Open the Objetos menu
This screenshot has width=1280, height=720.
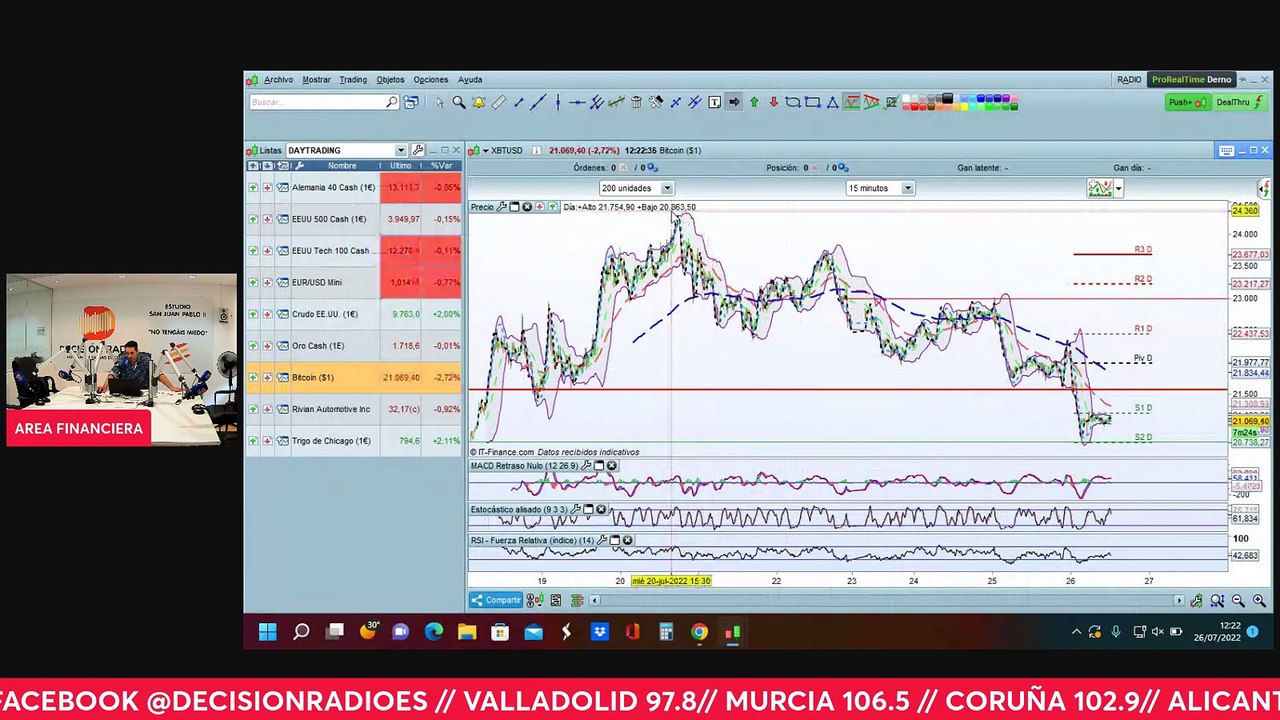[390, 80]
